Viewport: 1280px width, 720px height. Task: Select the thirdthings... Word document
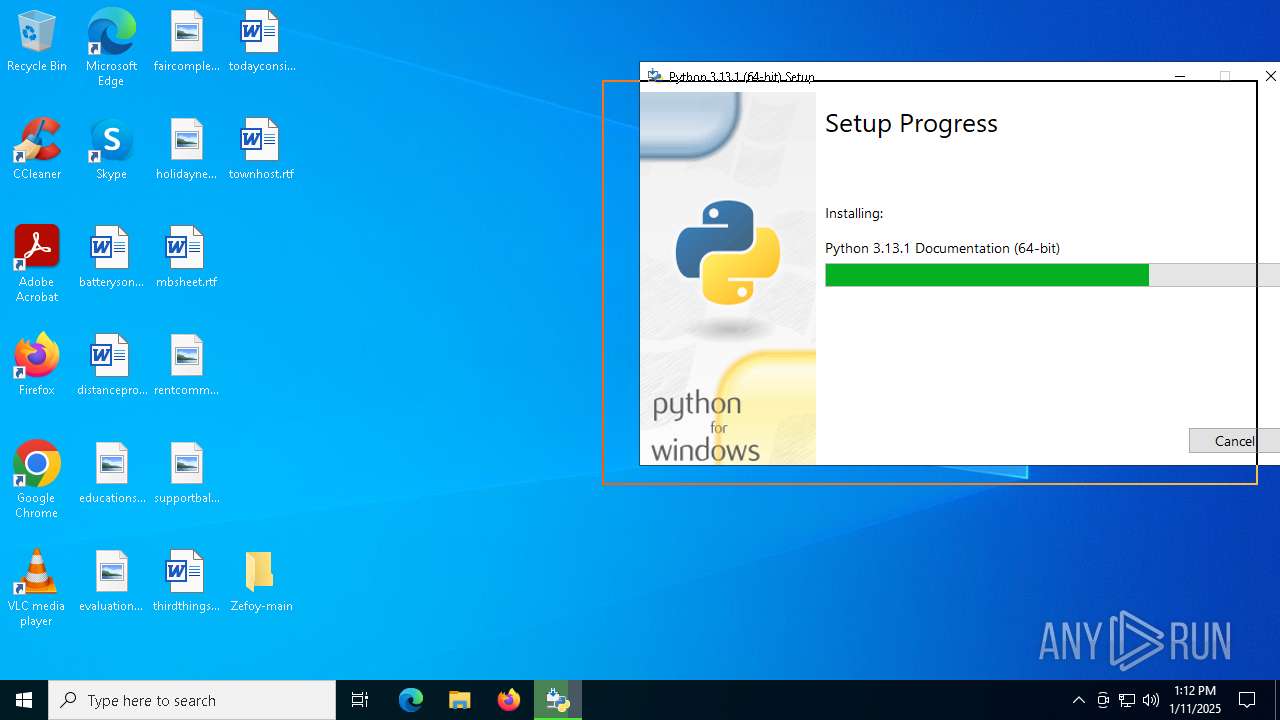click(x=186, y=582)
